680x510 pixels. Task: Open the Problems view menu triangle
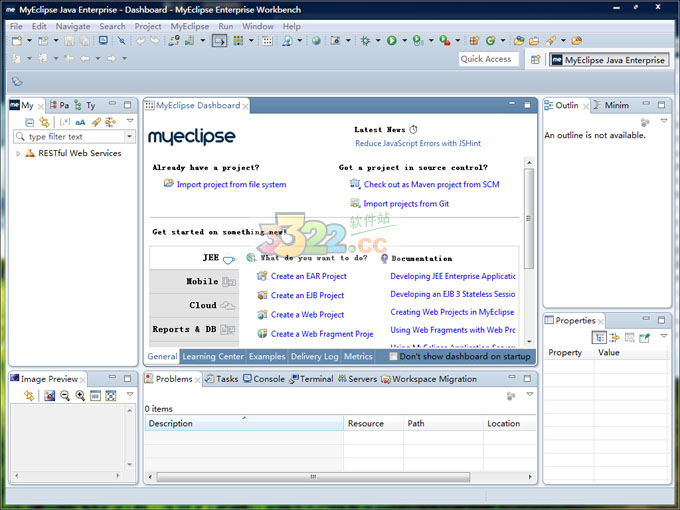pos(529,395)
